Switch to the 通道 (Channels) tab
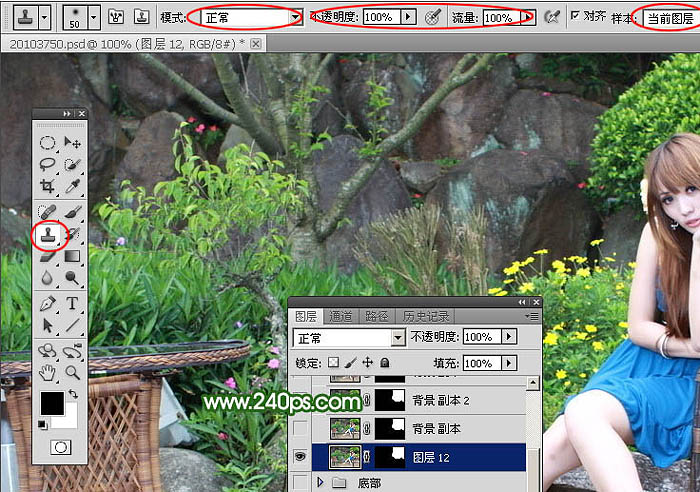700x492 pixels. [340, 316]
